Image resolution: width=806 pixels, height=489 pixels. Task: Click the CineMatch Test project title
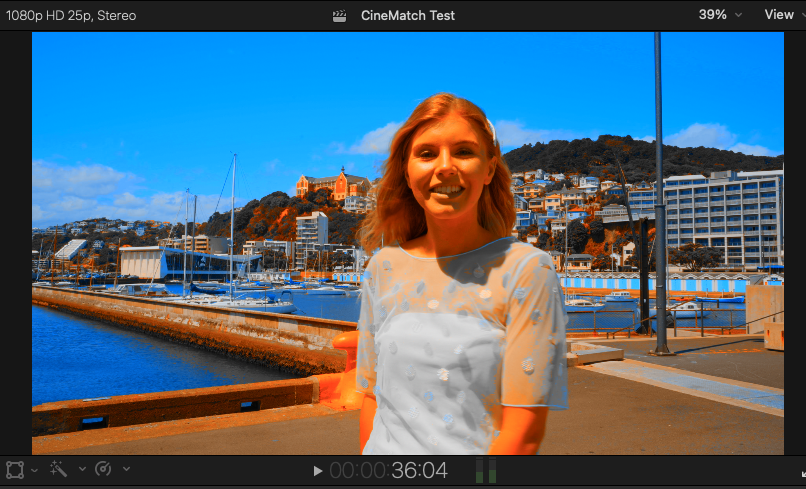tap(407, 15)
